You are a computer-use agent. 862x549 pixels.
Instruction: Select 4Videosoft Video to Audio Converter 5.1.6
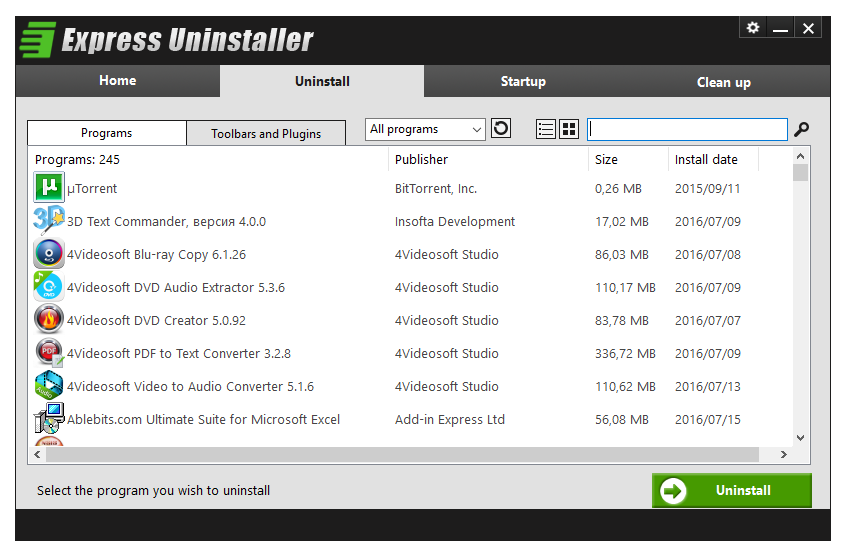tap(190, 386)
